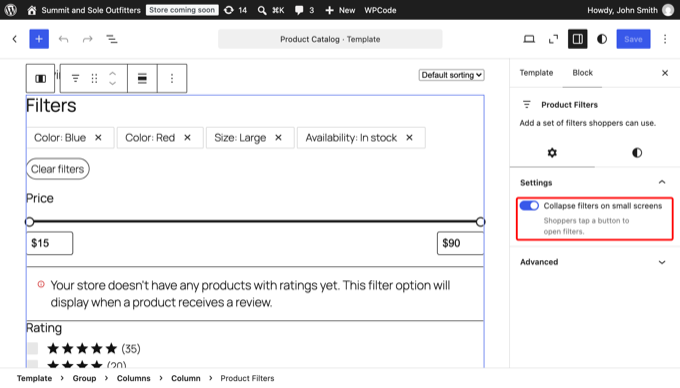Remove the Size: Large filter chip
The image size is (680, 388).
point(278,137)
